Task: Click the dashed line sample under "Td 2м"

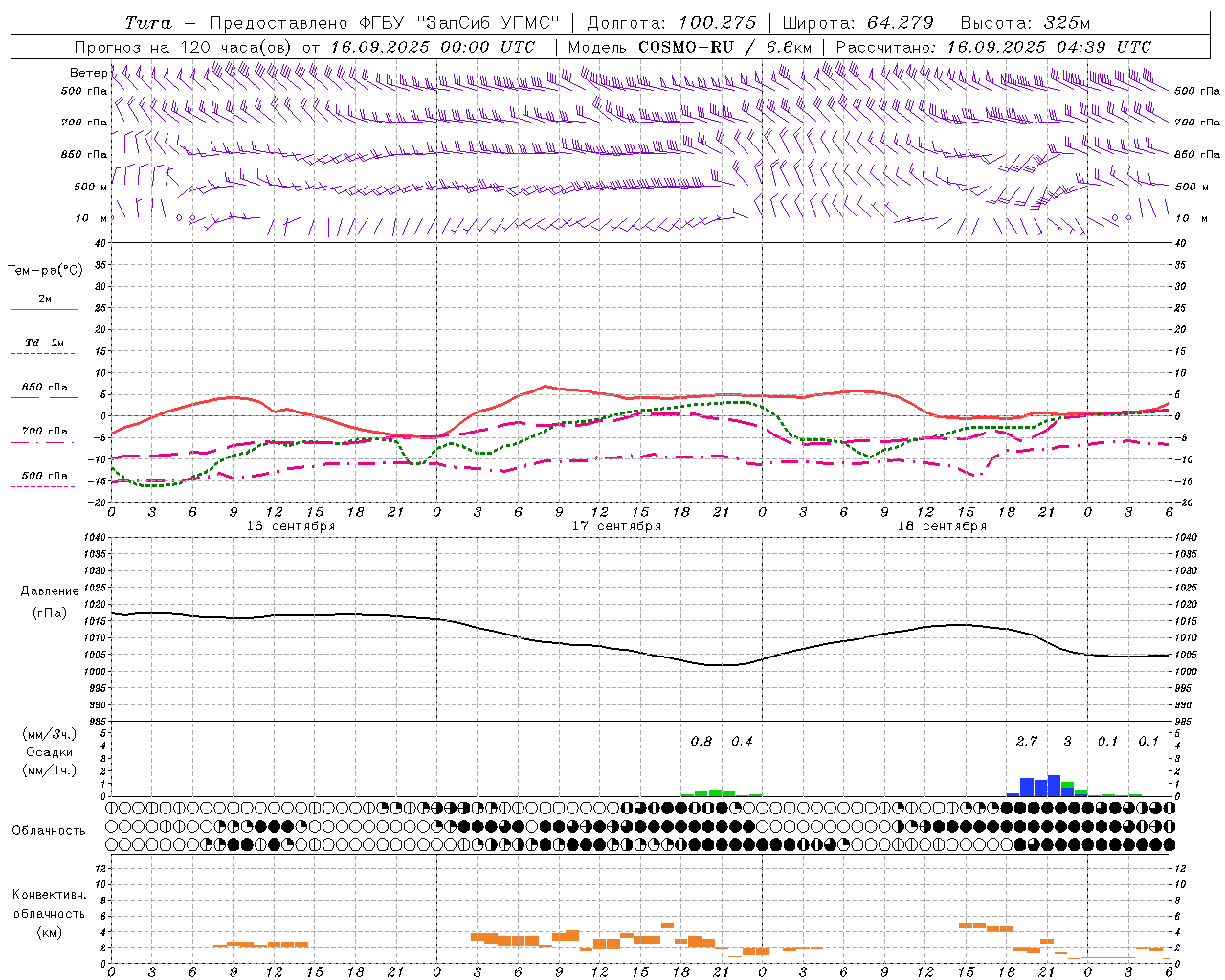Action: pos(43,354)
